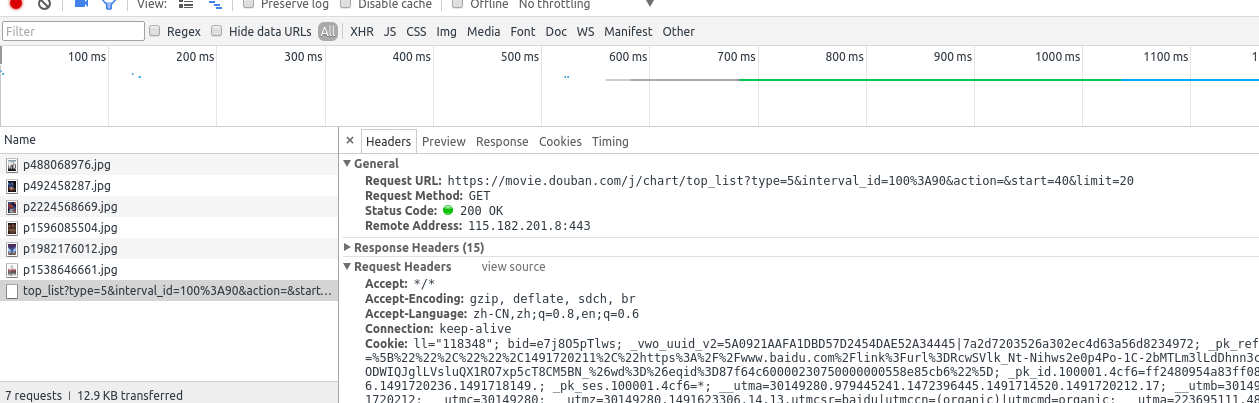
Task: Open the Timing tab
Action: point(610,141)
